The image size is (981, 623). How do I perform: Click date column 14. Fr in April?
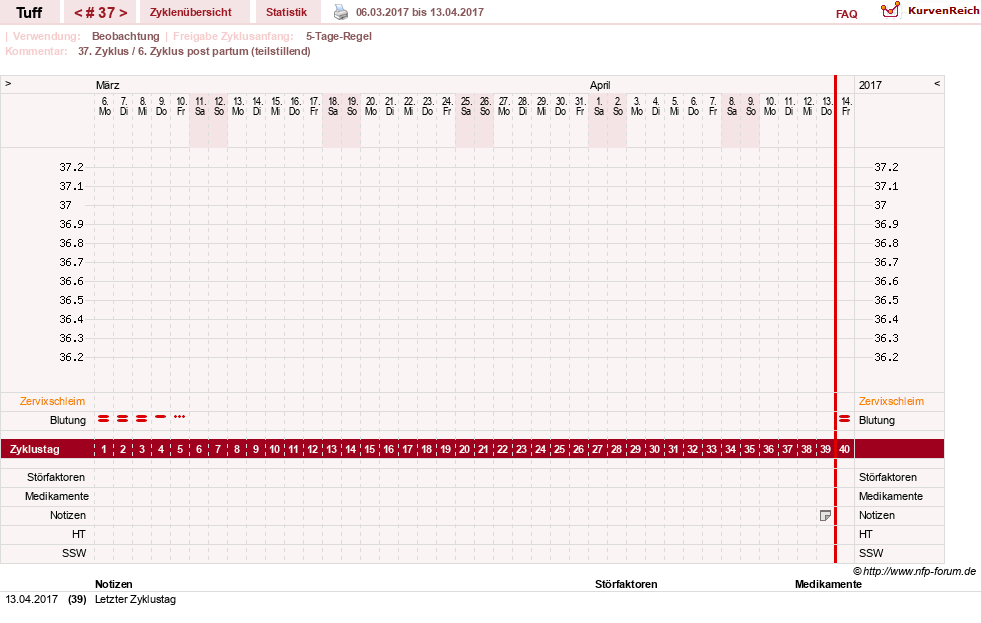pyautogui.click(x=846, y=106)
